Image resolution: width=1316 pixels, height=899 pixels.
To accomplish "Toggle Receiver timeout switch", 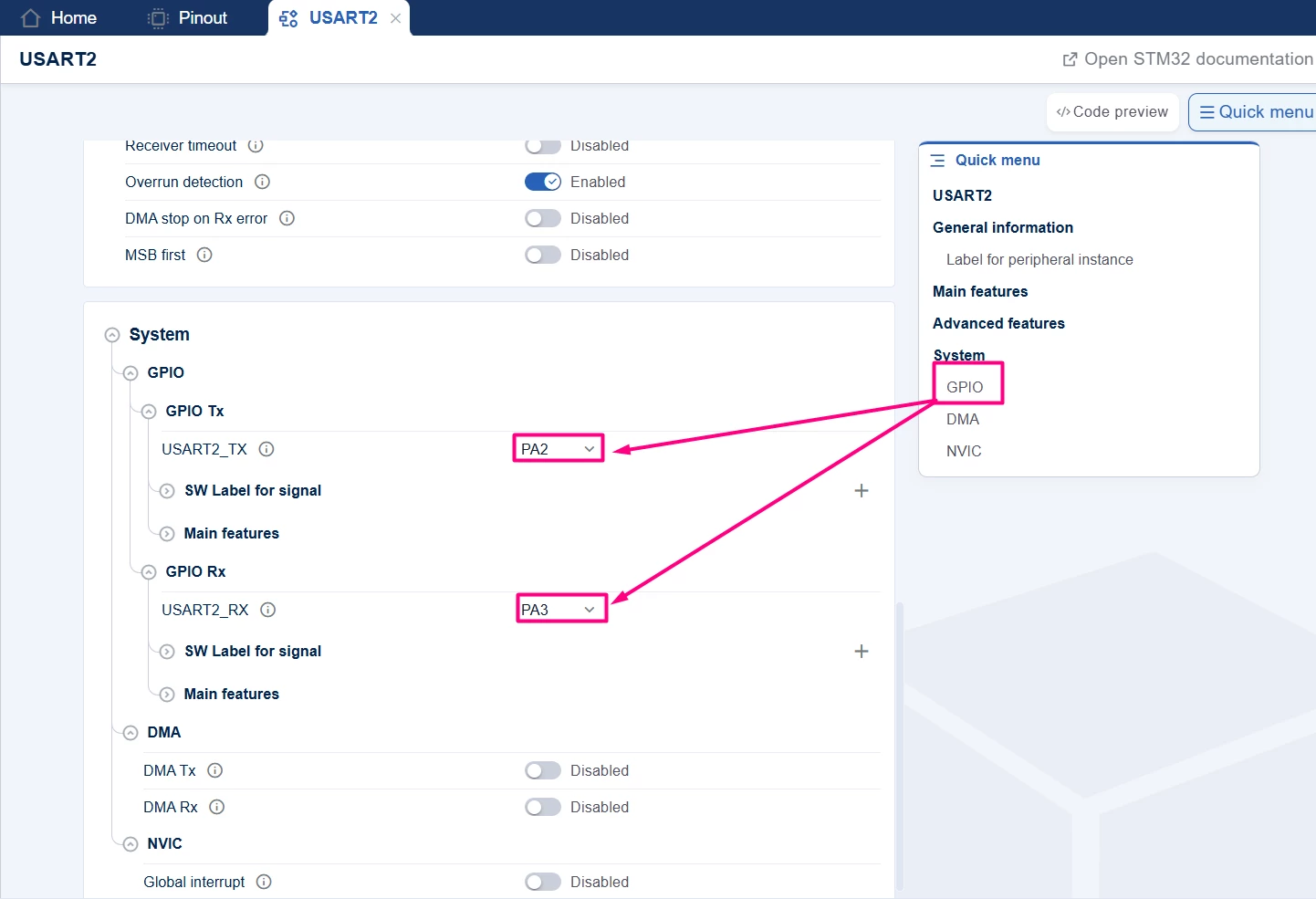I will click(543, 146).
